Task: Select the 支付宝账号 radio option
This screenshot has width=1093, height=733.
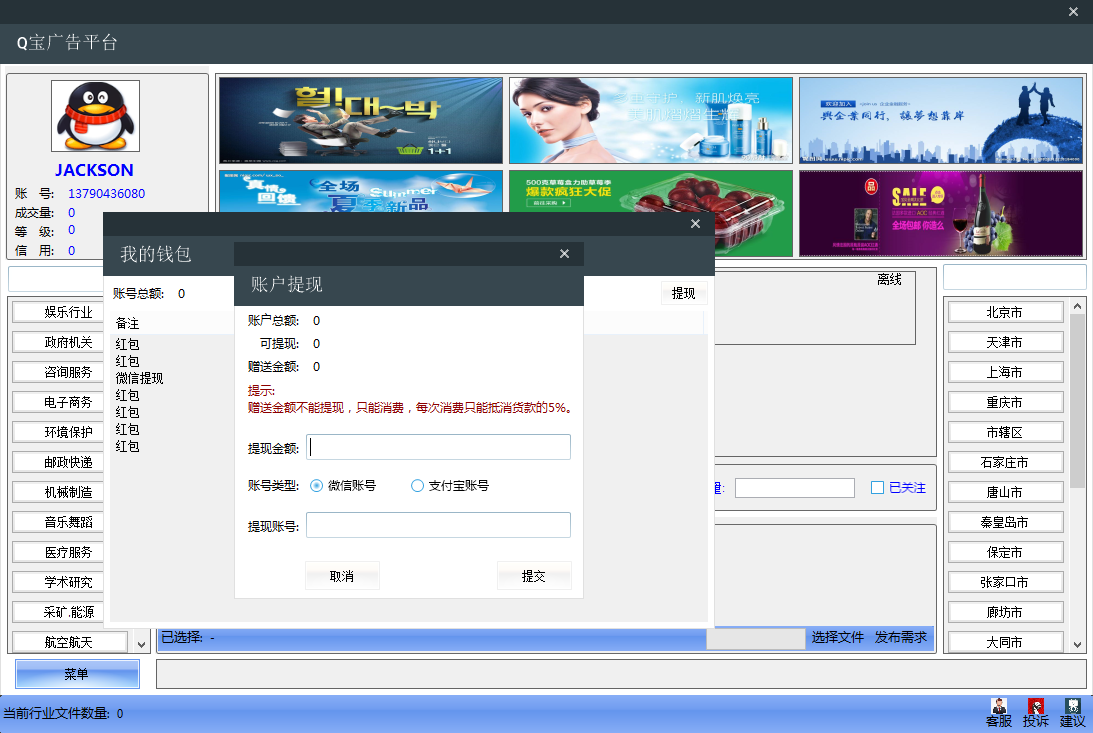Action: pyautogui.click(x=418, y=486)
